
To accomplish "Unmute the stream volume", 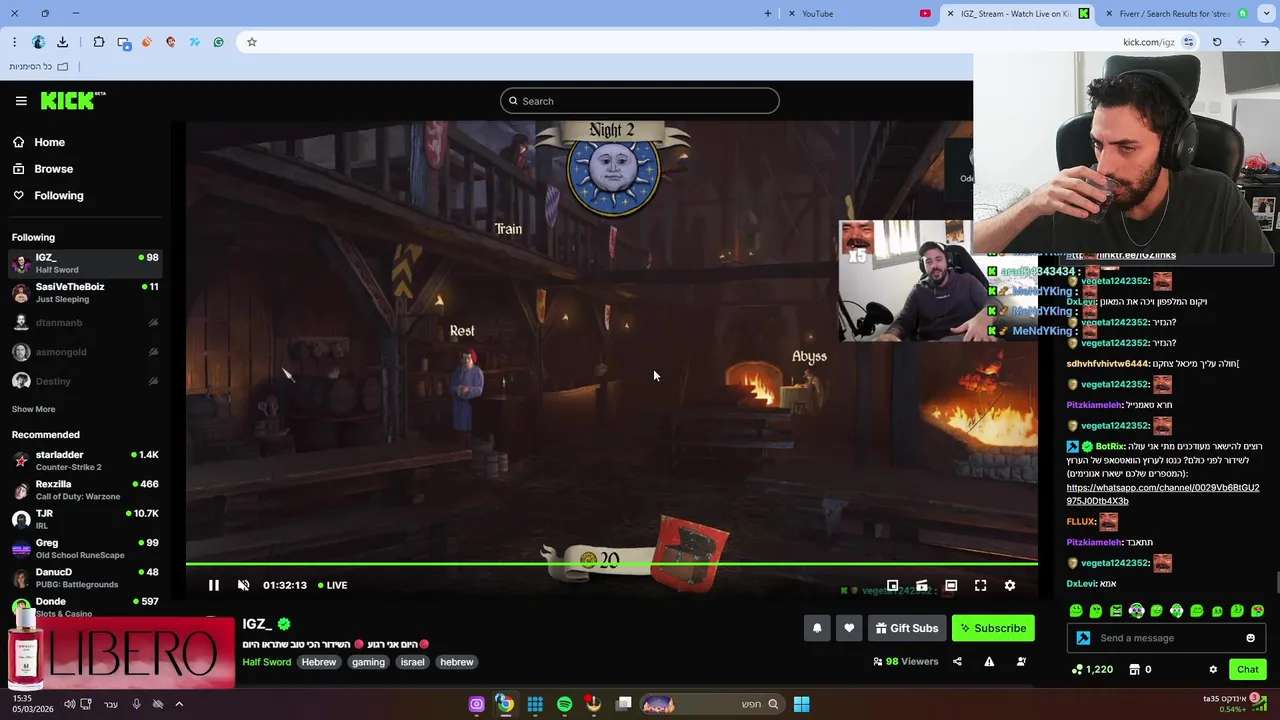I will [243, 585].
